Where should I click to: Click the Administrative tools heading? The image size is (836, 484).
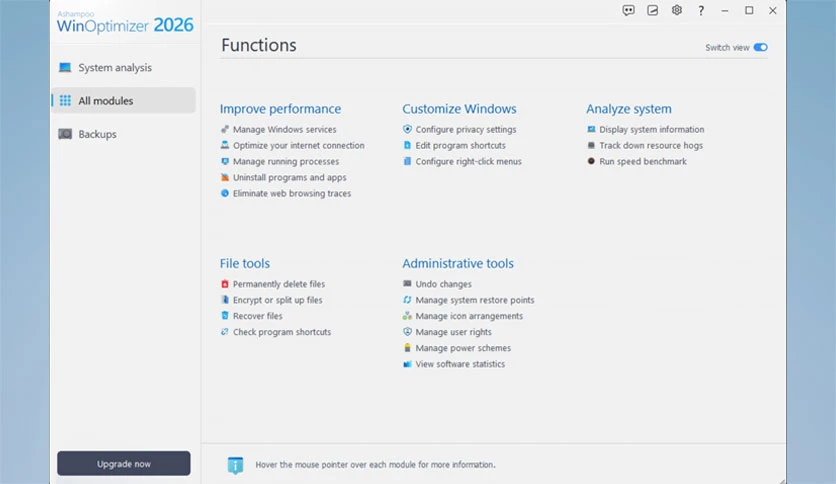pyautogui.click(x=458, y=263)
